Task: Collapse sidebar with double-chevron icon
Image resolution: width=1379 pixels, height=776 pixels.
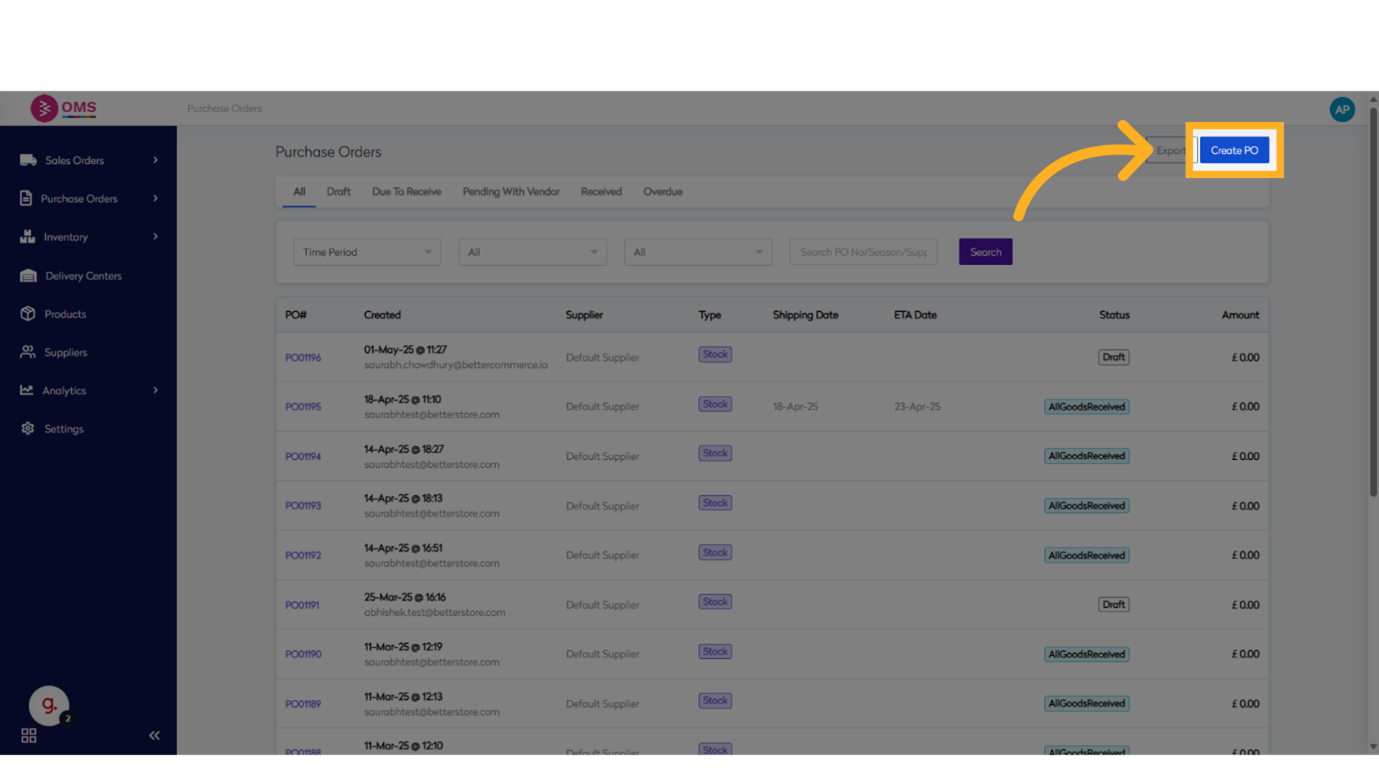Action: pyautogui.click(x=154, y=735)
